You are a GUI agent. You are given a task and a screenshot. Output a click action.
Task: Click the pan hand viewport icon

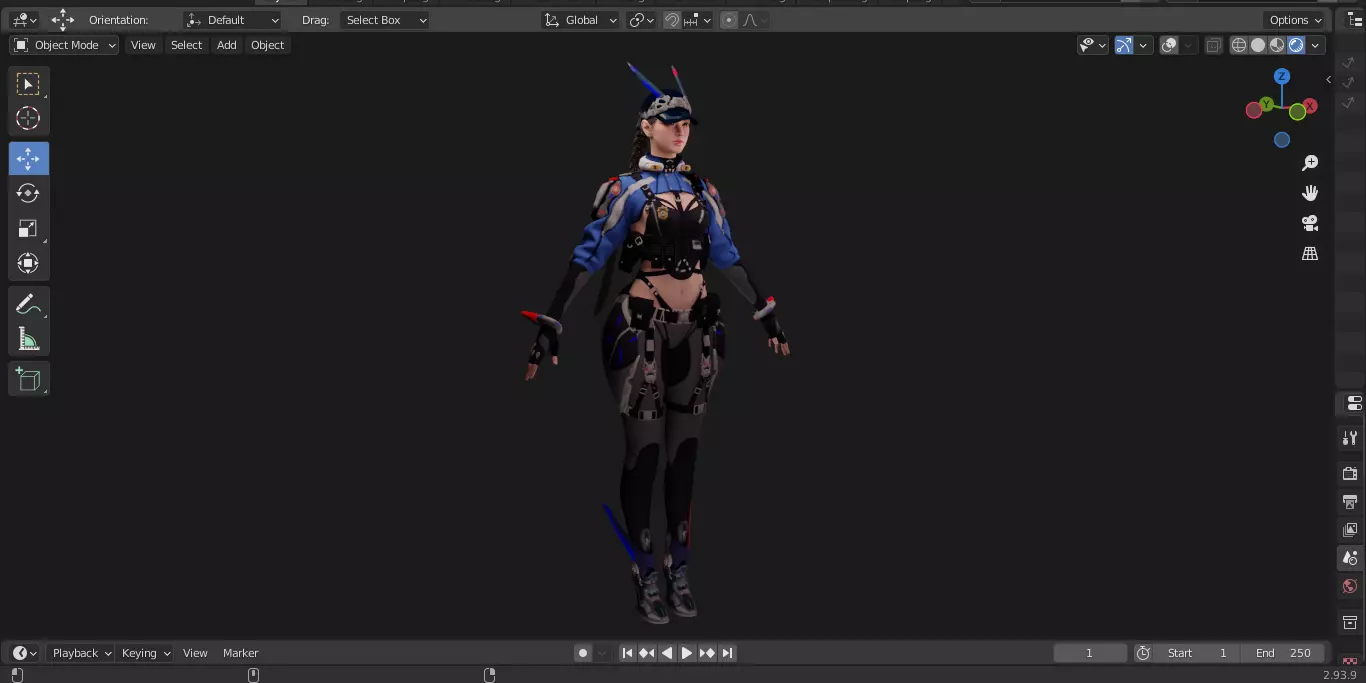(1310, 193)
